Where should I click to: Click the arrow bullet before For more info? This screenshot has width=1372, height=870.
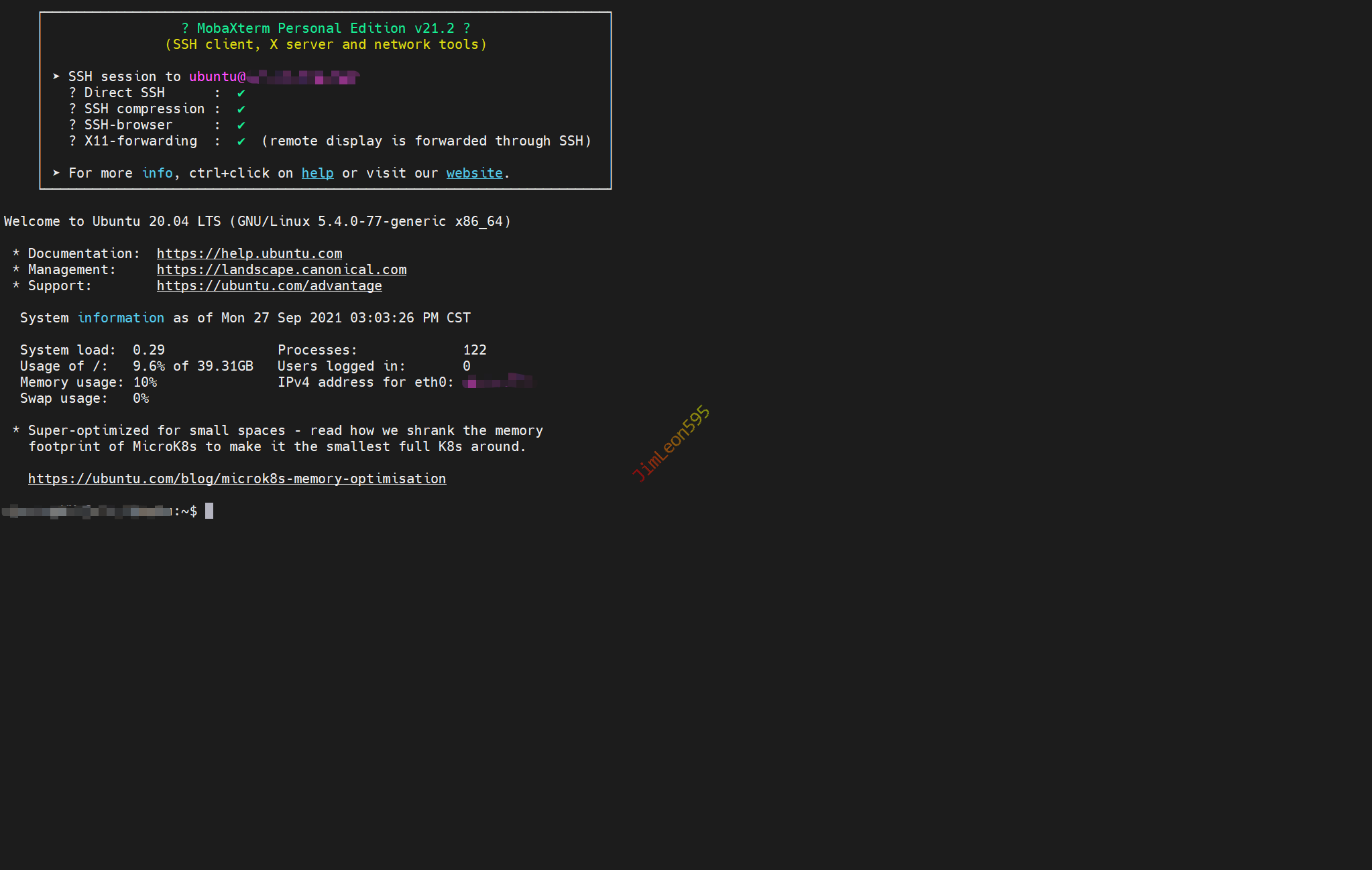(56, 173)
